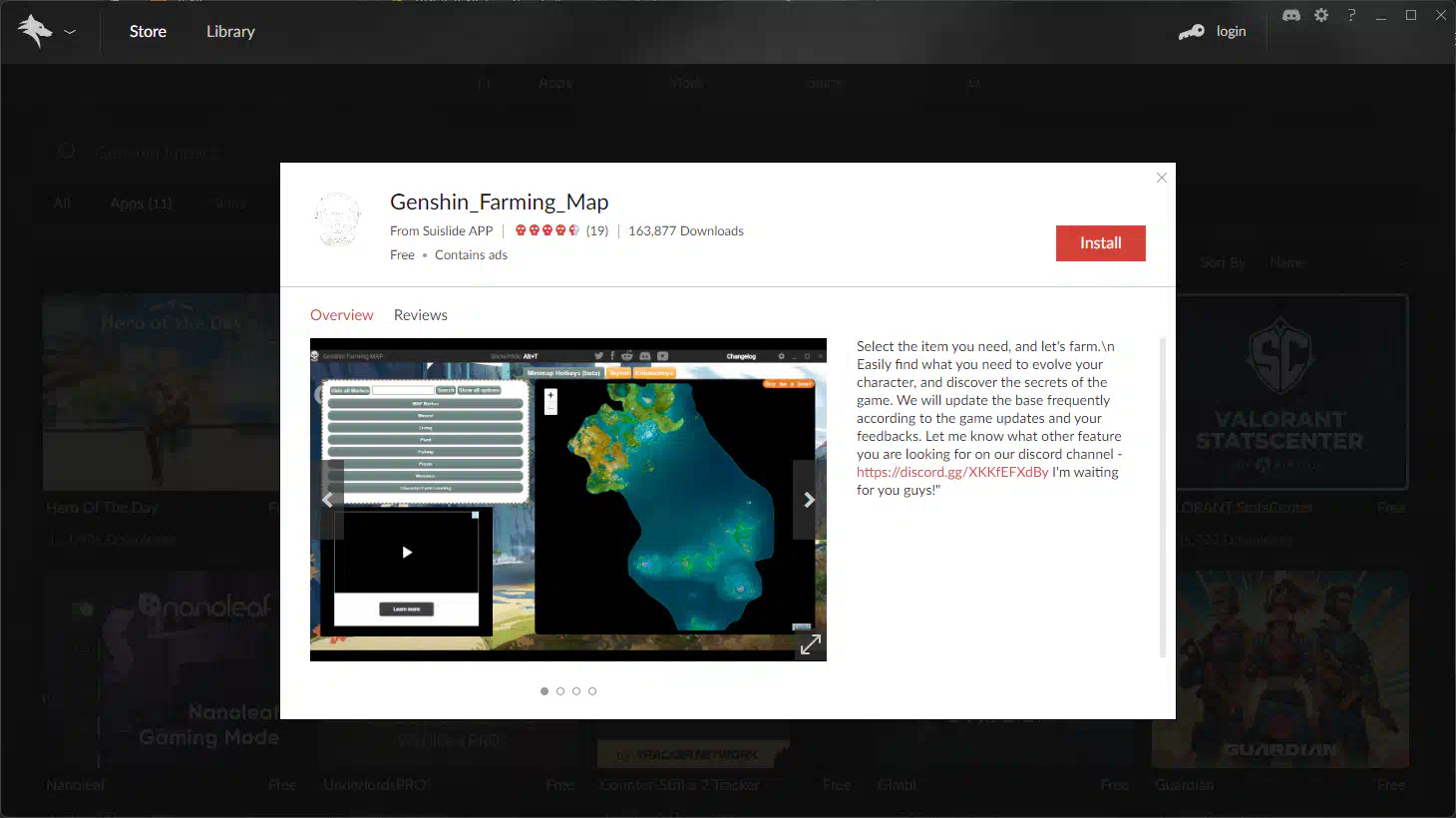Select the All filter behind dialog
1456x818 pixels.
[62, 204]
